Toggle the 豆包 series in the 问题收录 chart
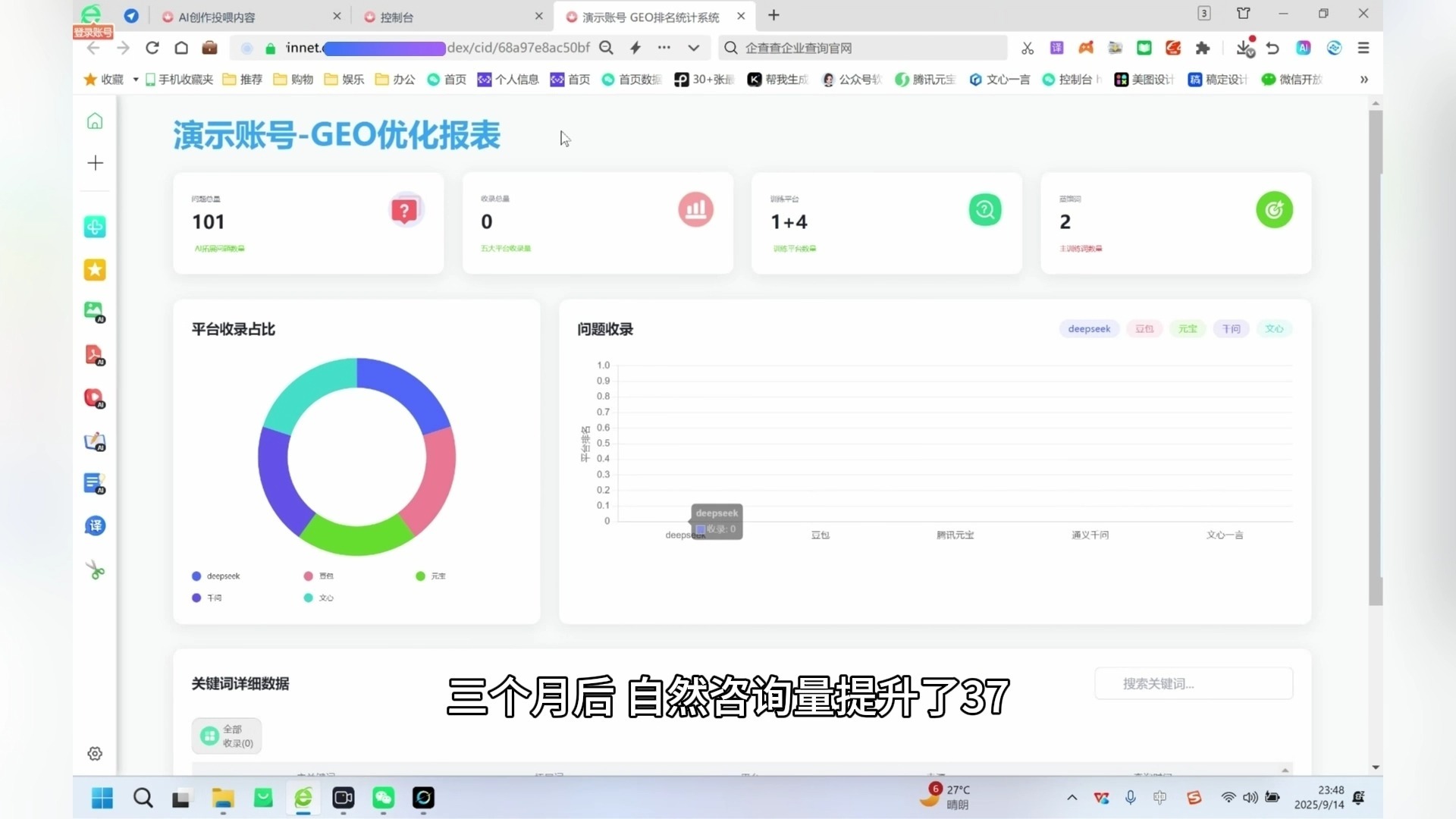 tap(1144, 329)
